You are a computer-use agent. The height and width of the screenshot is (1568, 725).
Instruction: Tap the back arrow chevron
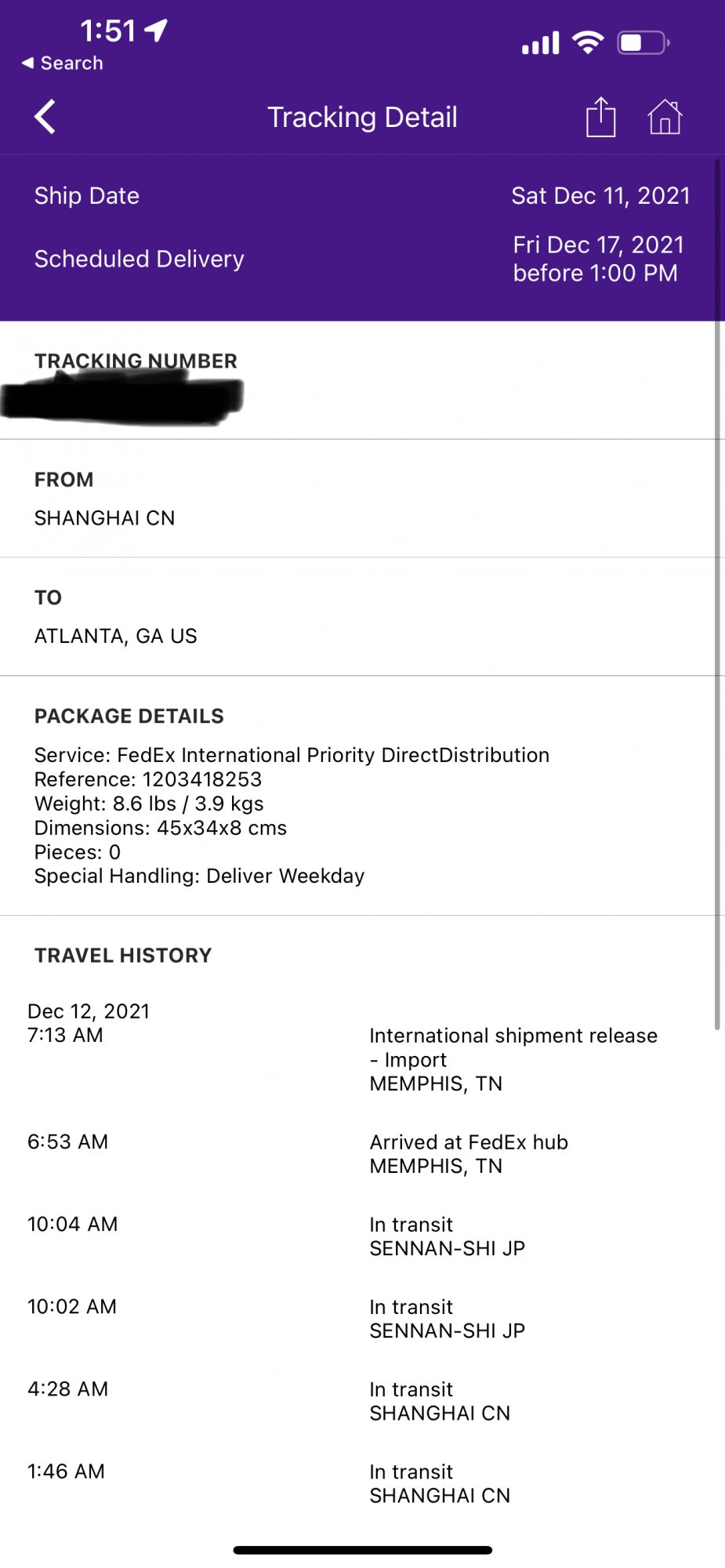click(45, 118)
